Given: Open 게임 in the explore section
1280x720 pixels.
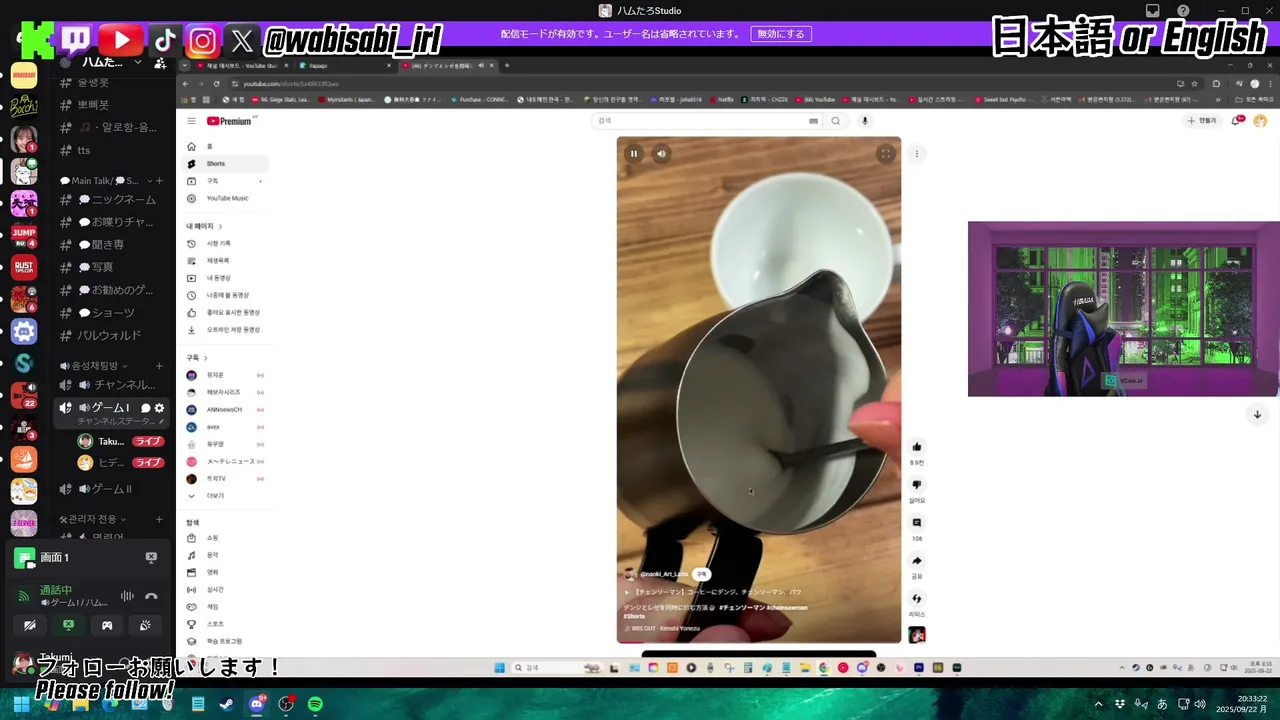Looking at the screenshot, I should tap(227, 607).
